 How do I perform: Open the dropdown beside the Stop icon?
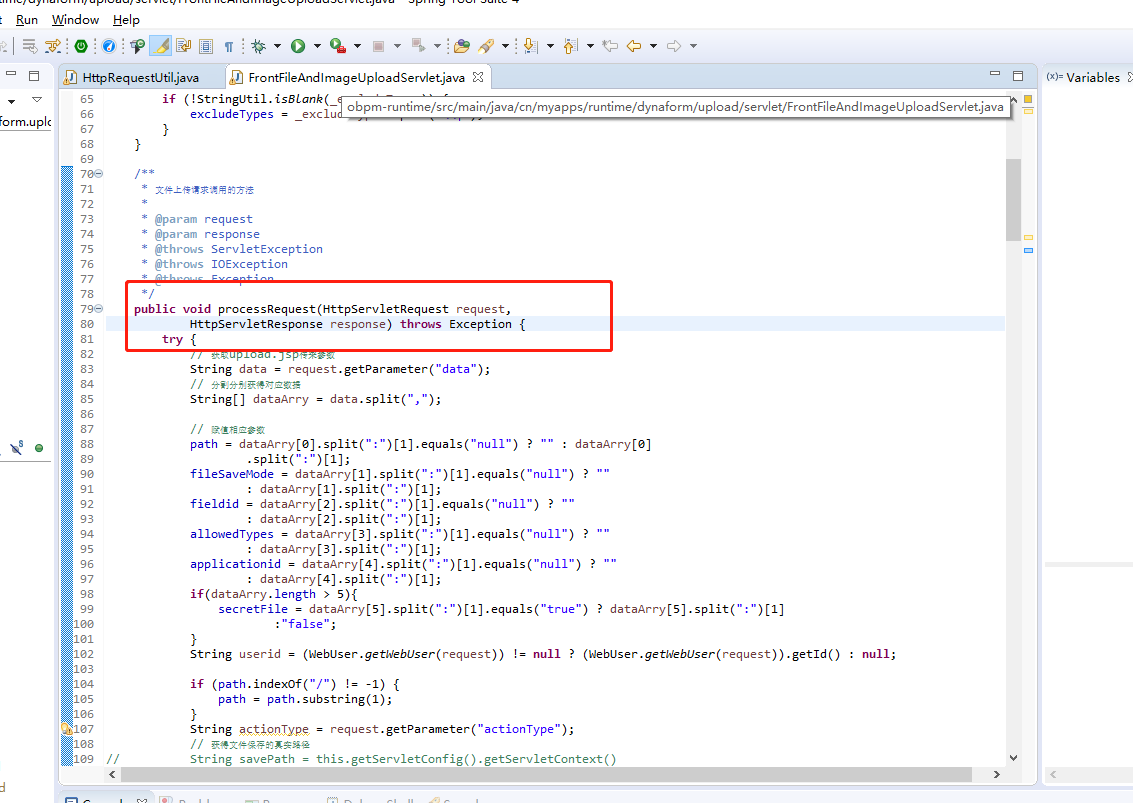click(x=397, y=46)
